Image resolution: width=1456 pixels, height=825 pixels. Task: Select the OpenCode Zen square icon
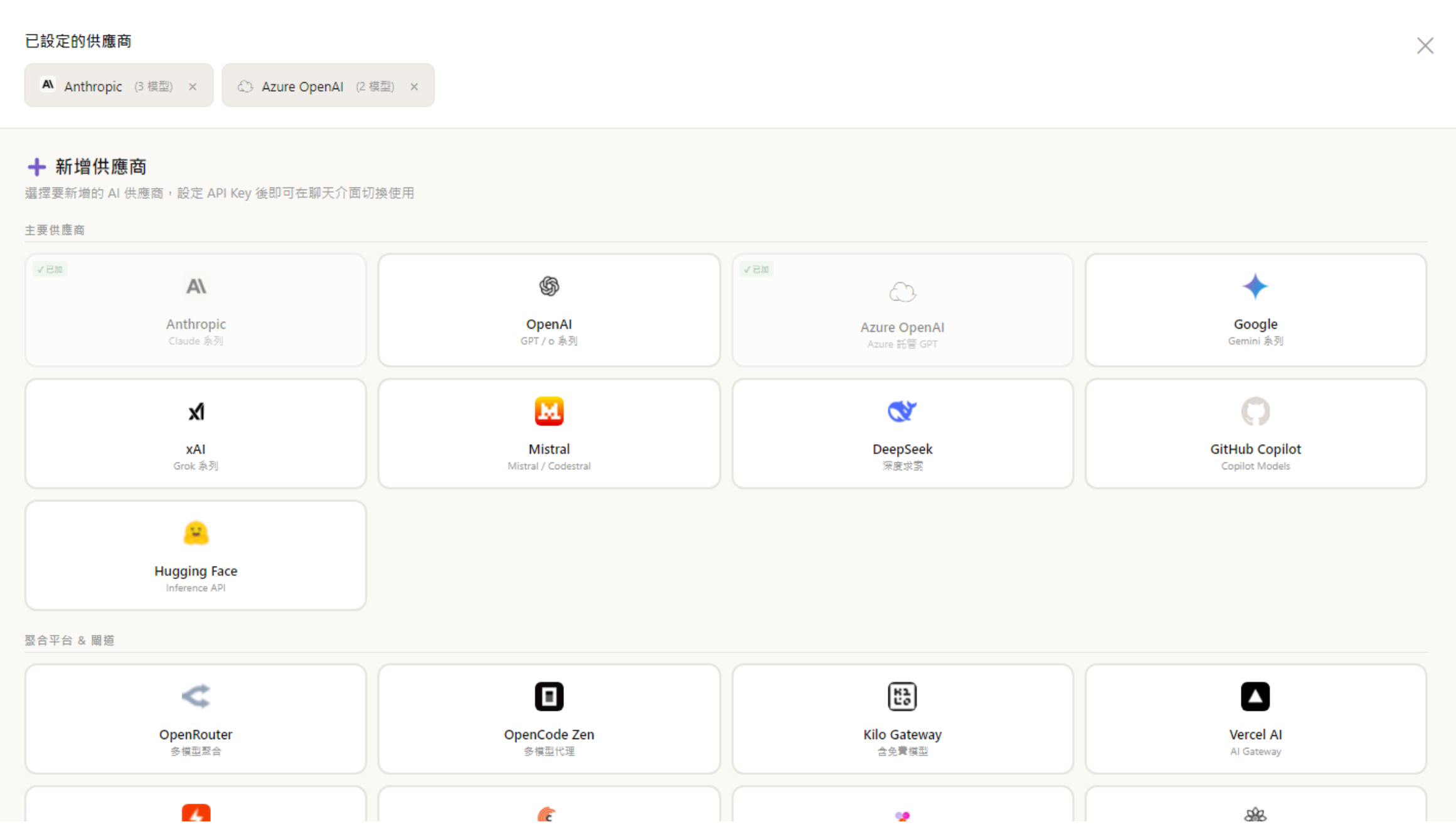549,696
